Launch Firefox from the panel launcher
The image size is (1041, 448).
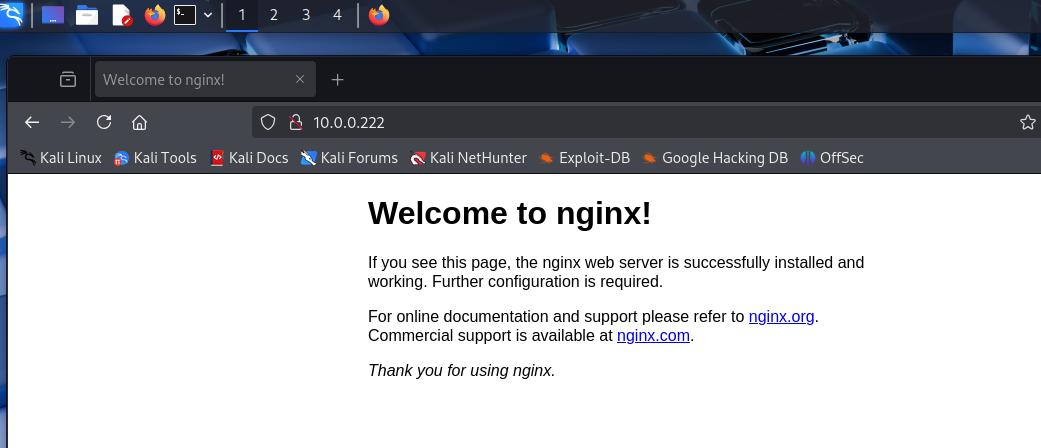[155, 15]
